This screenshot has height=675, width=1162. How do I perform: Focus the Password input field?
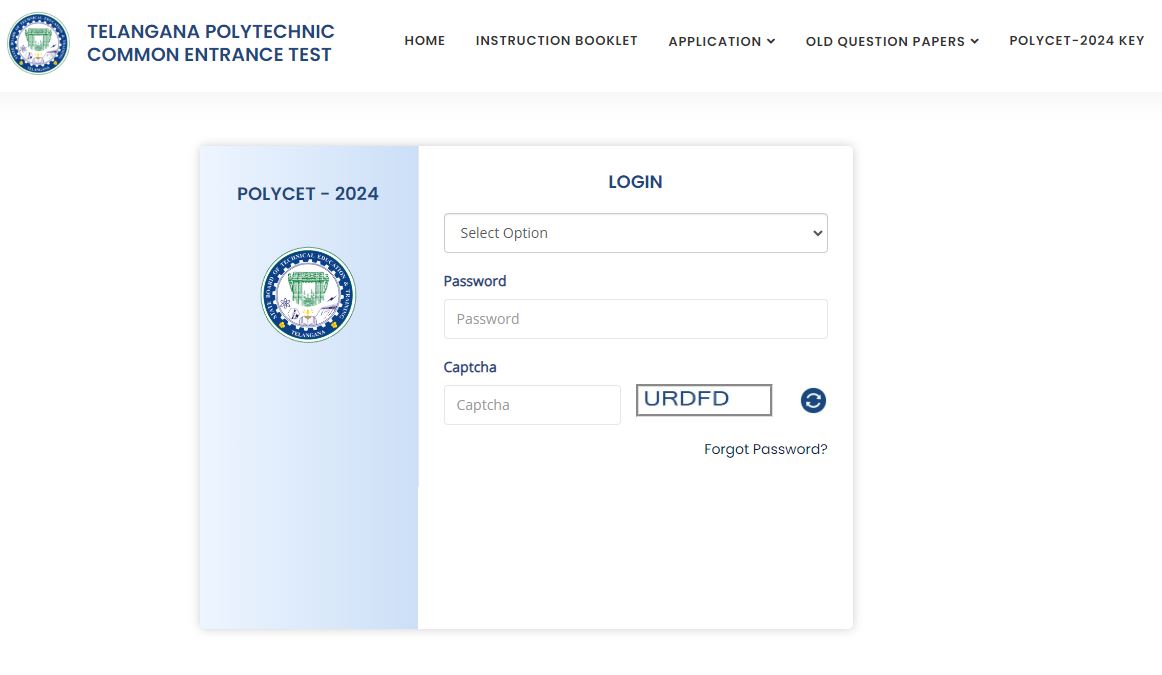pos(636,319)
